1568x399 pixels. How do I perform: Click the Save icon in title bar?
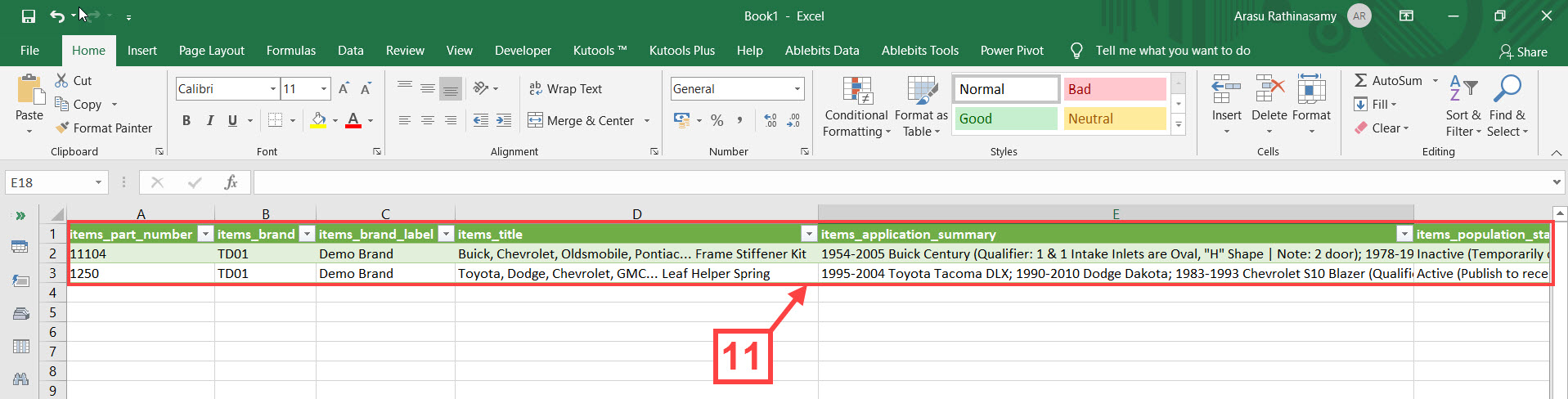pos(29,16)
